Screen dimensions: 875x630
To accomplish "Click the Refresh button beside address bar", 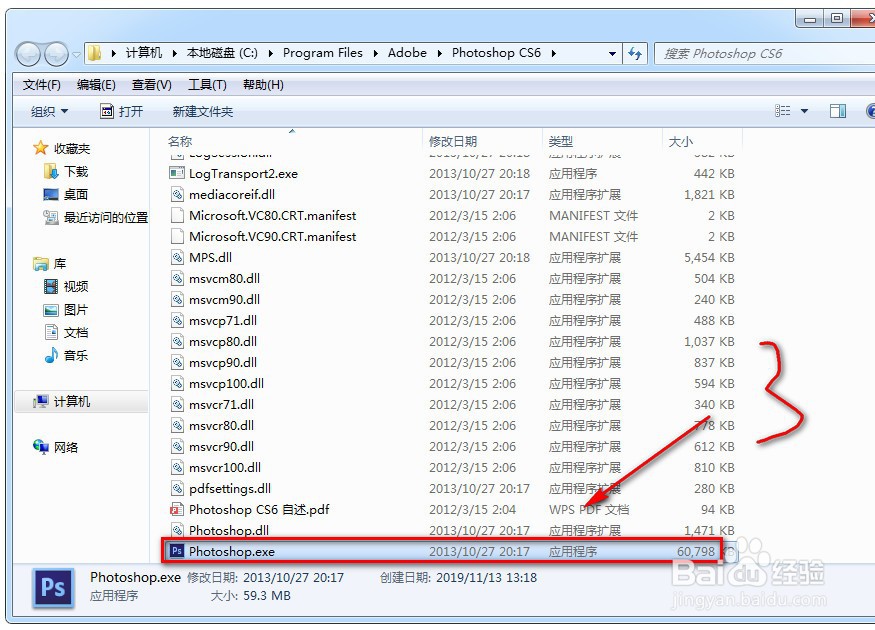I will pyautogui.click(x=635, y=54).
